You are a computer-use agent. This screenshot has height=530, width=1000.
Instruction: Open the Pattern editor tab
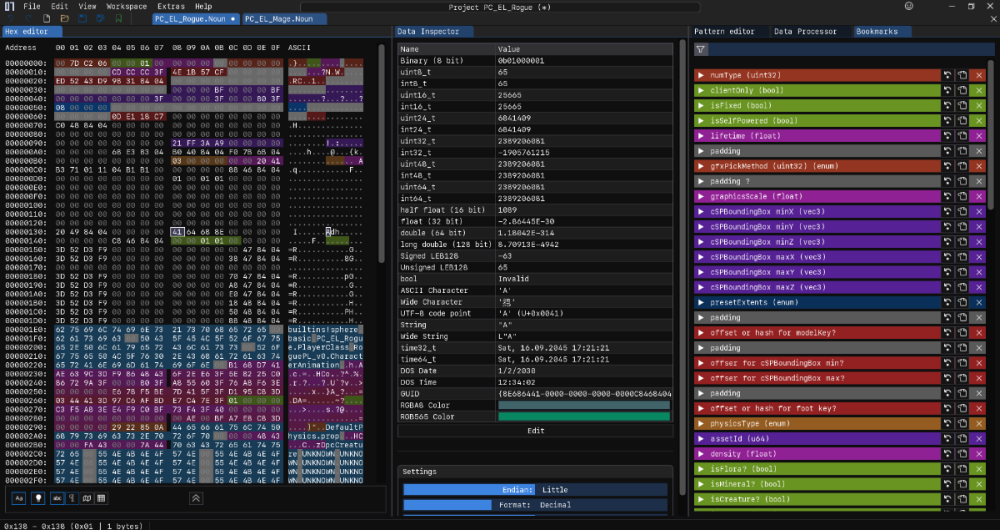pos(724,31)
